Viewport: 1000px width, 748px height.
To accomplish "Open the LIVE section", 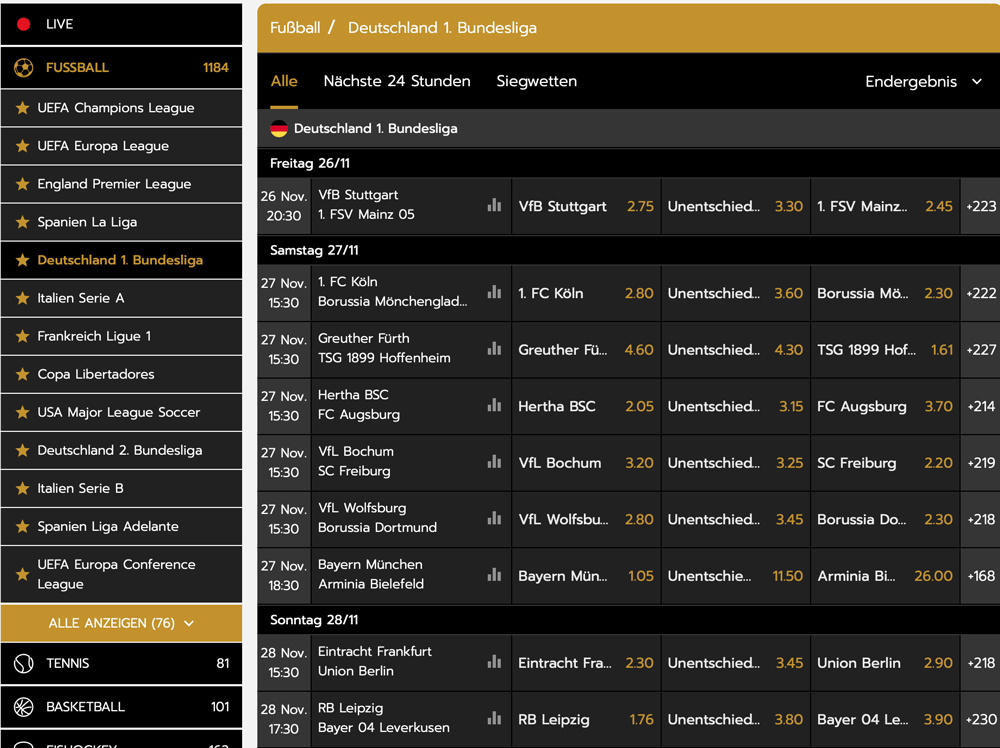I will [121, 24].
